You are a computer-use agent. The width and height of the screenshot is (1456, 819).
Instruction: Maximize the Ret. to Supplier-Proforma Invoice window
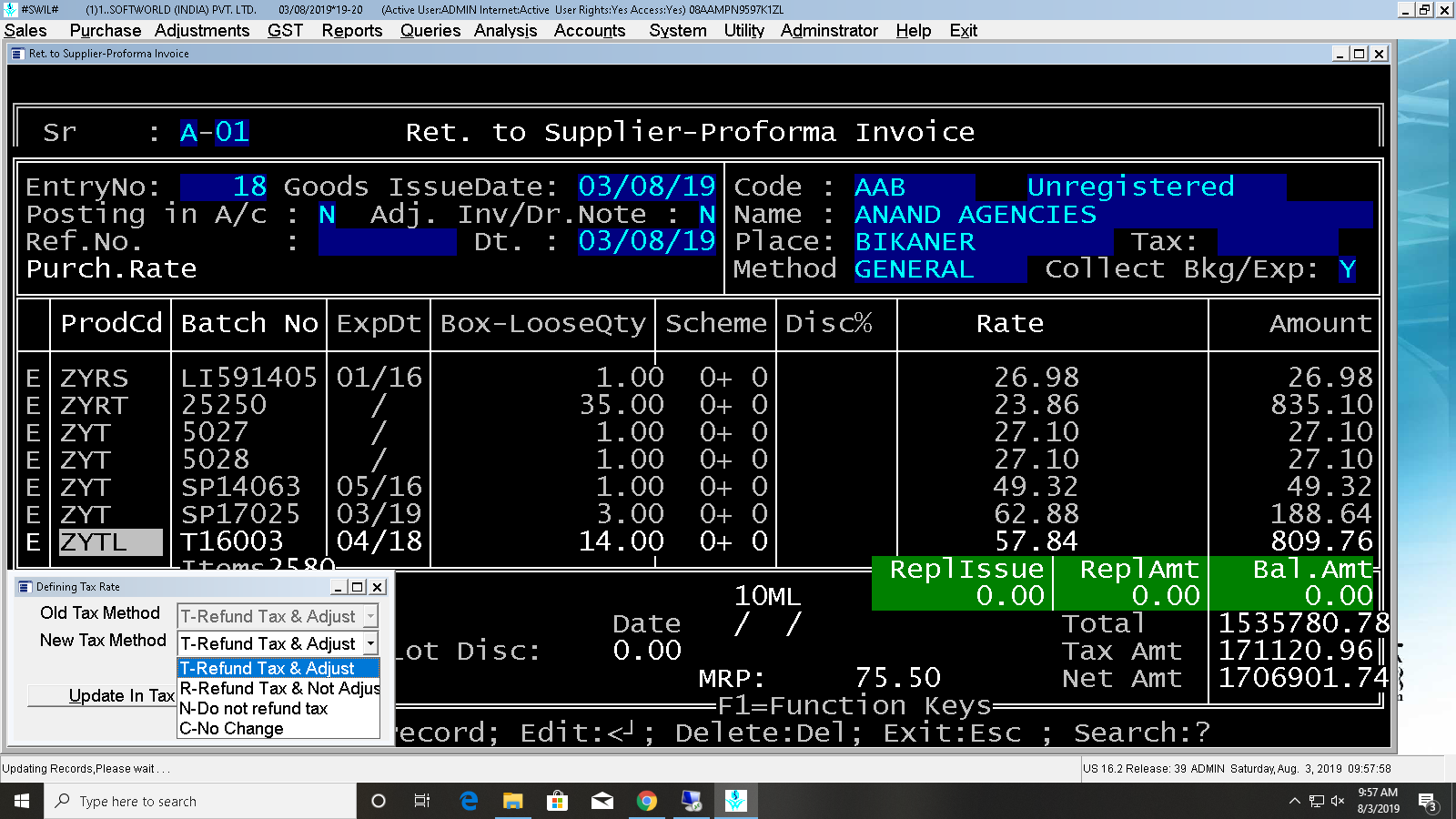1360,54
